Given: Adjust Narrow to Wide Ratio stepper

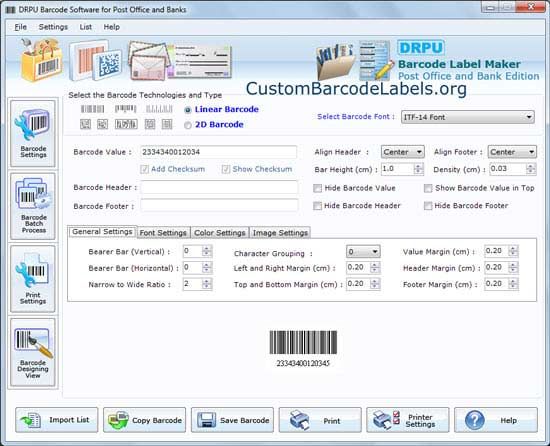Looking at the screenshot, I should [207, 284].
